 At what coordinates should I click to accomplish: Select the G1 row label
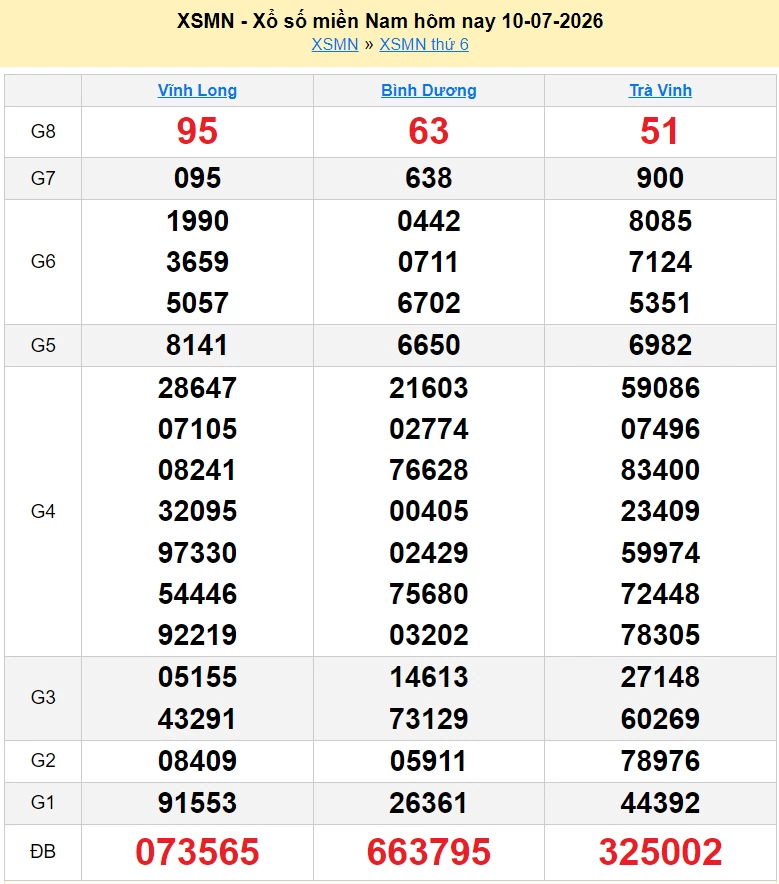(43, 802)
